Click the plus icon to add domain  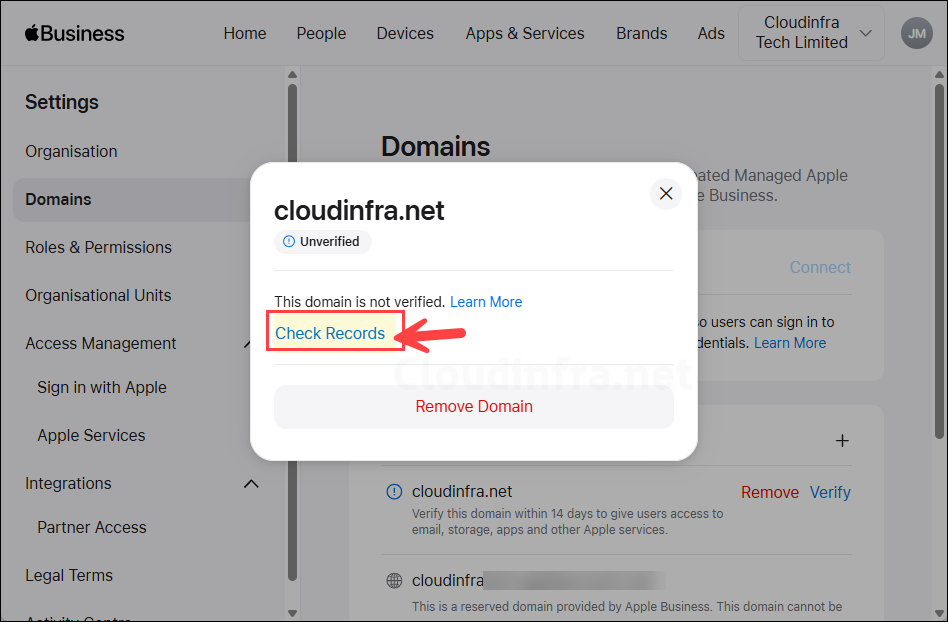pos(842,441)
